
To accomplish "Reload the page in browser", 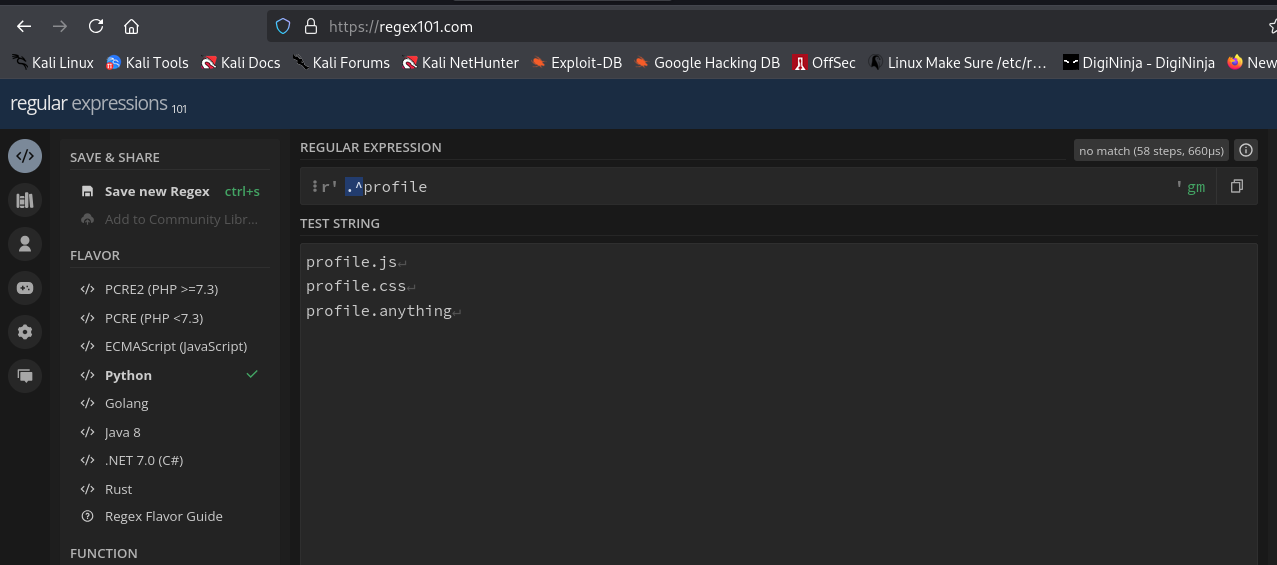I will pyautogui.click(x=96, y=26).
